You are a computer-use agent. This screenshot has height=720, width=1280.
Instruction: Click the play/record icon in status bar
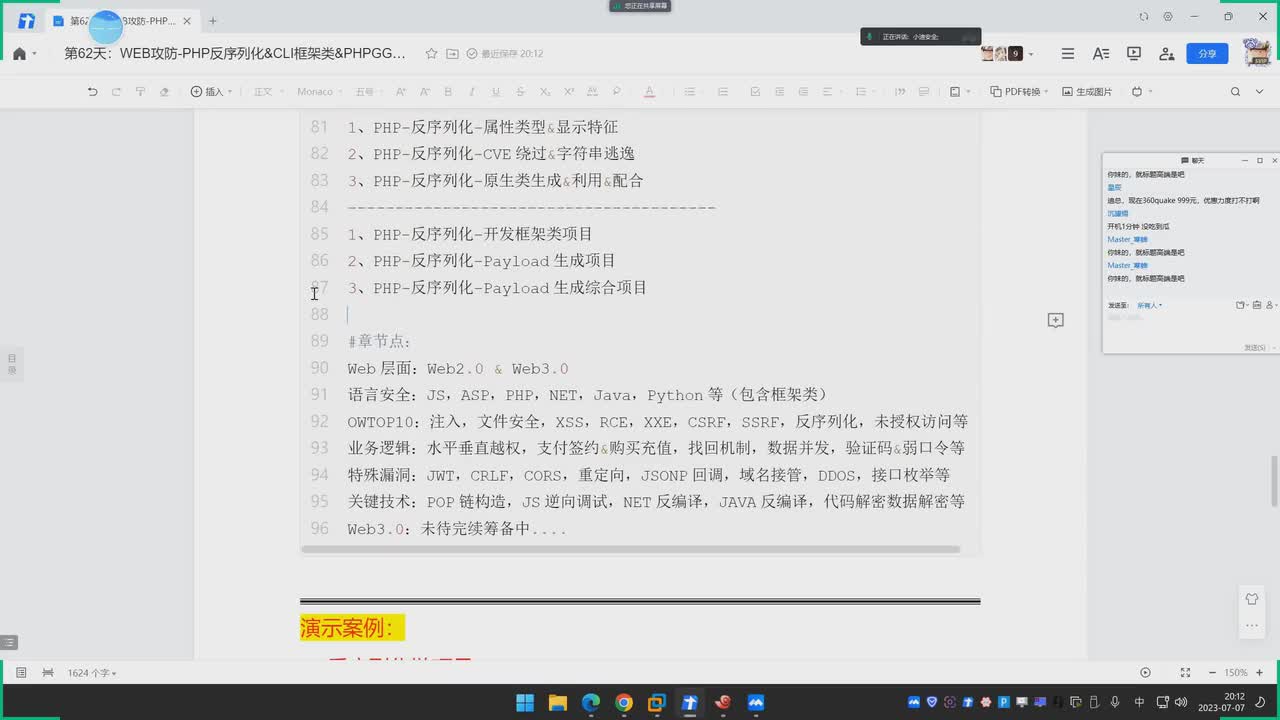coord(1145,673)
